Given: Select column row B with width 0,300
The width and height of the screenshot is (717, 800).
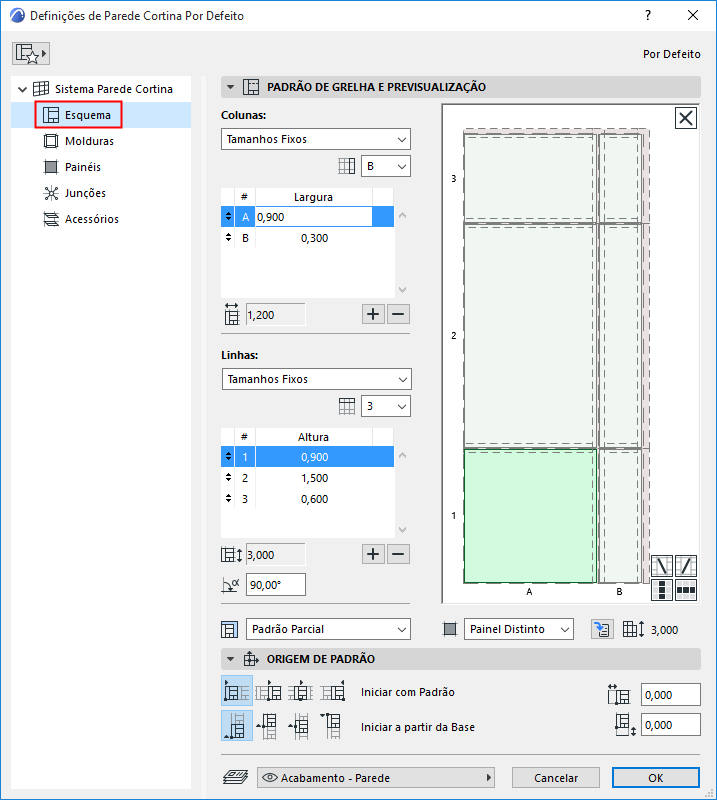Looking at the screenshot, I should (307, 238).
